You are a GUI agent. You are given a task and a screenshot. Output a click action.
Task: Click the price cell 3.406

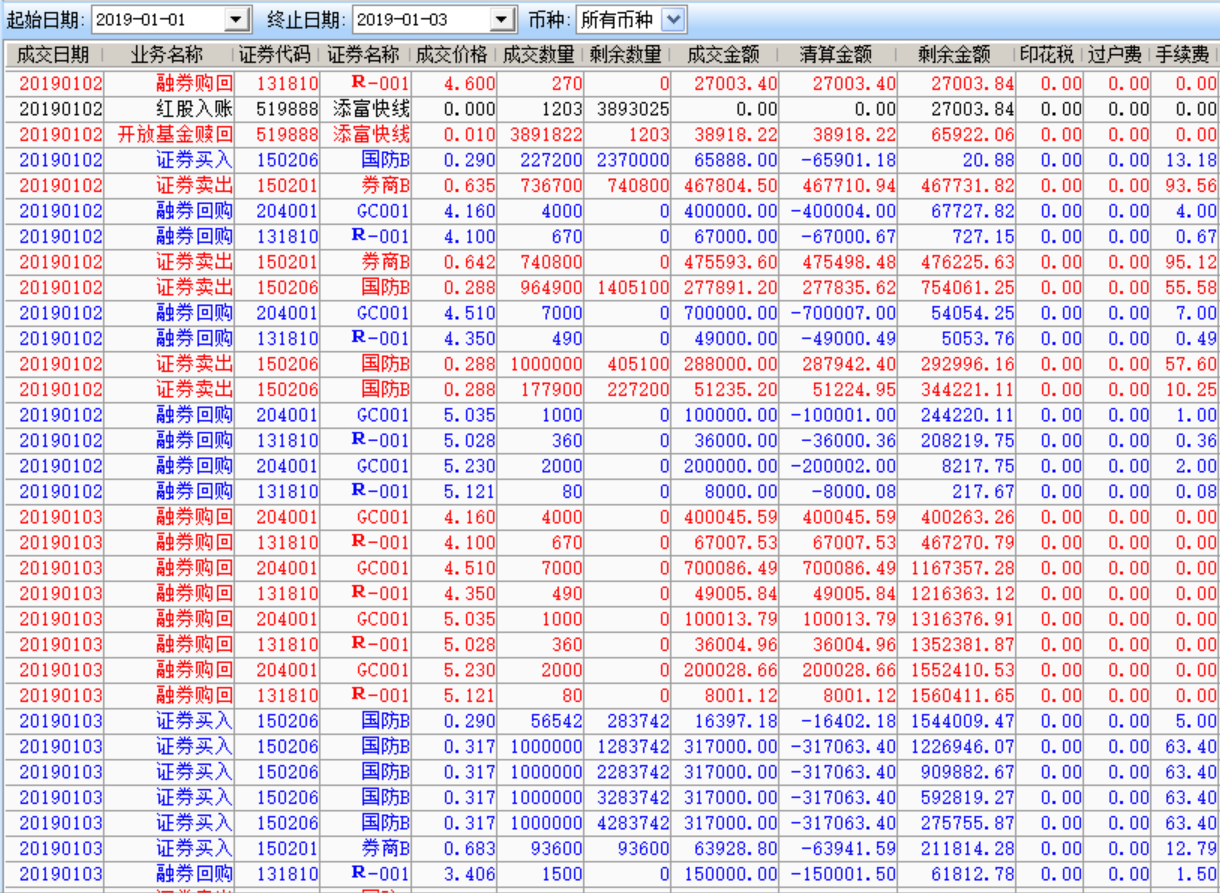tap(454, 874)
